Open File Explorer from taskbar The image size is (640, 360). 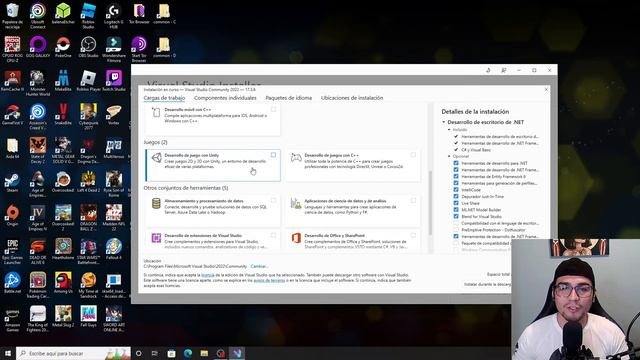click(x=204, y=353)
